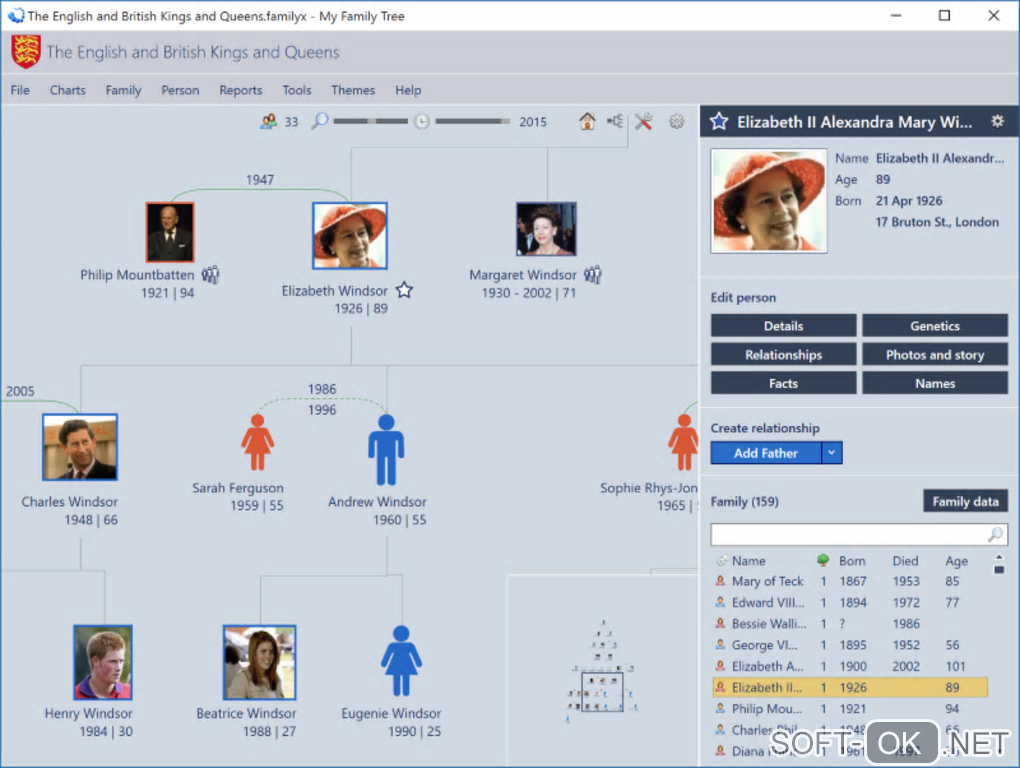Click the tree layout icon

click(x=615, y=121)
